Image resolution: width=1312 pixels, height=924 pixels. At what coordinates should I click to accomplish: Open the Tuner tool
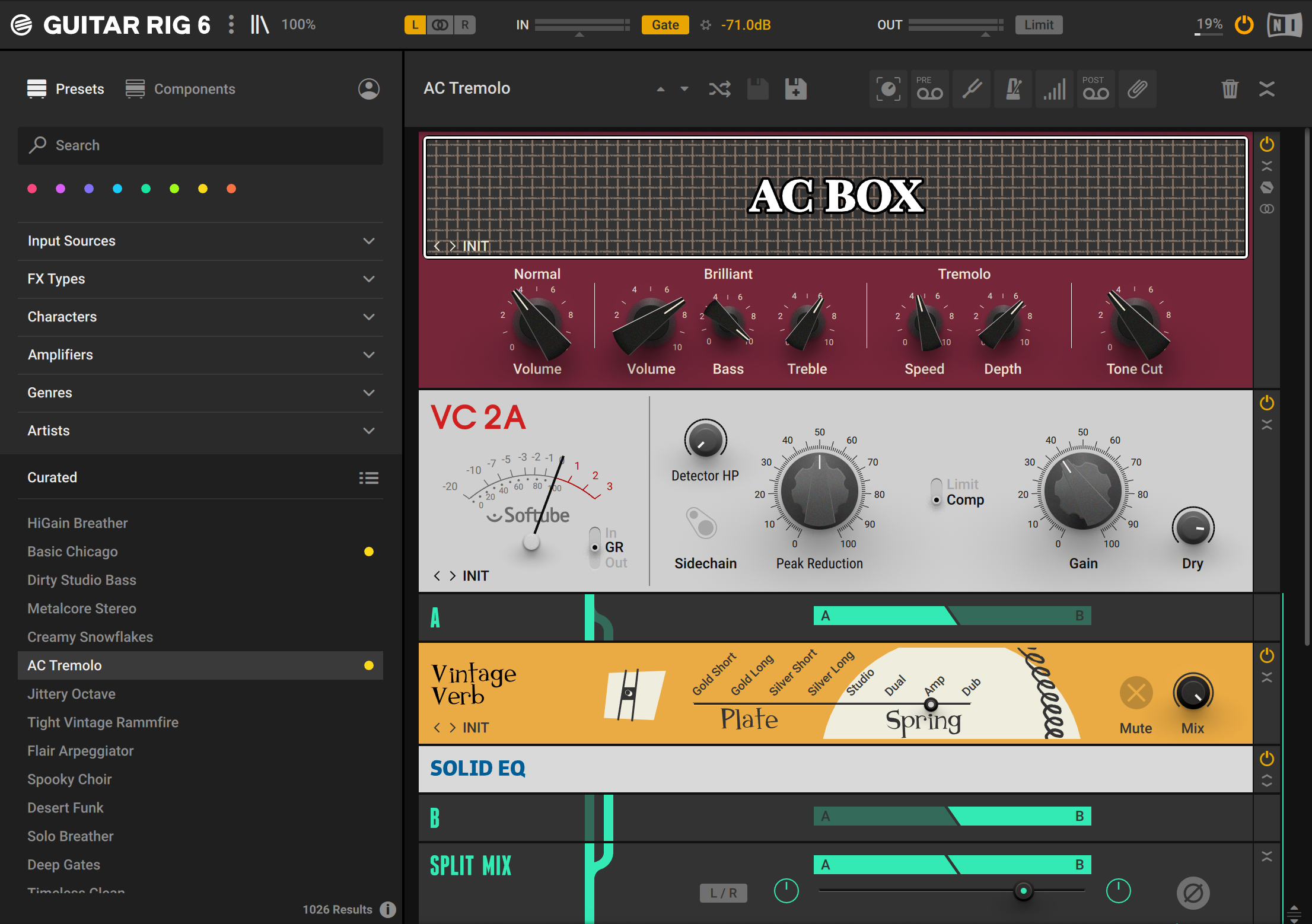tap(971, 89)
